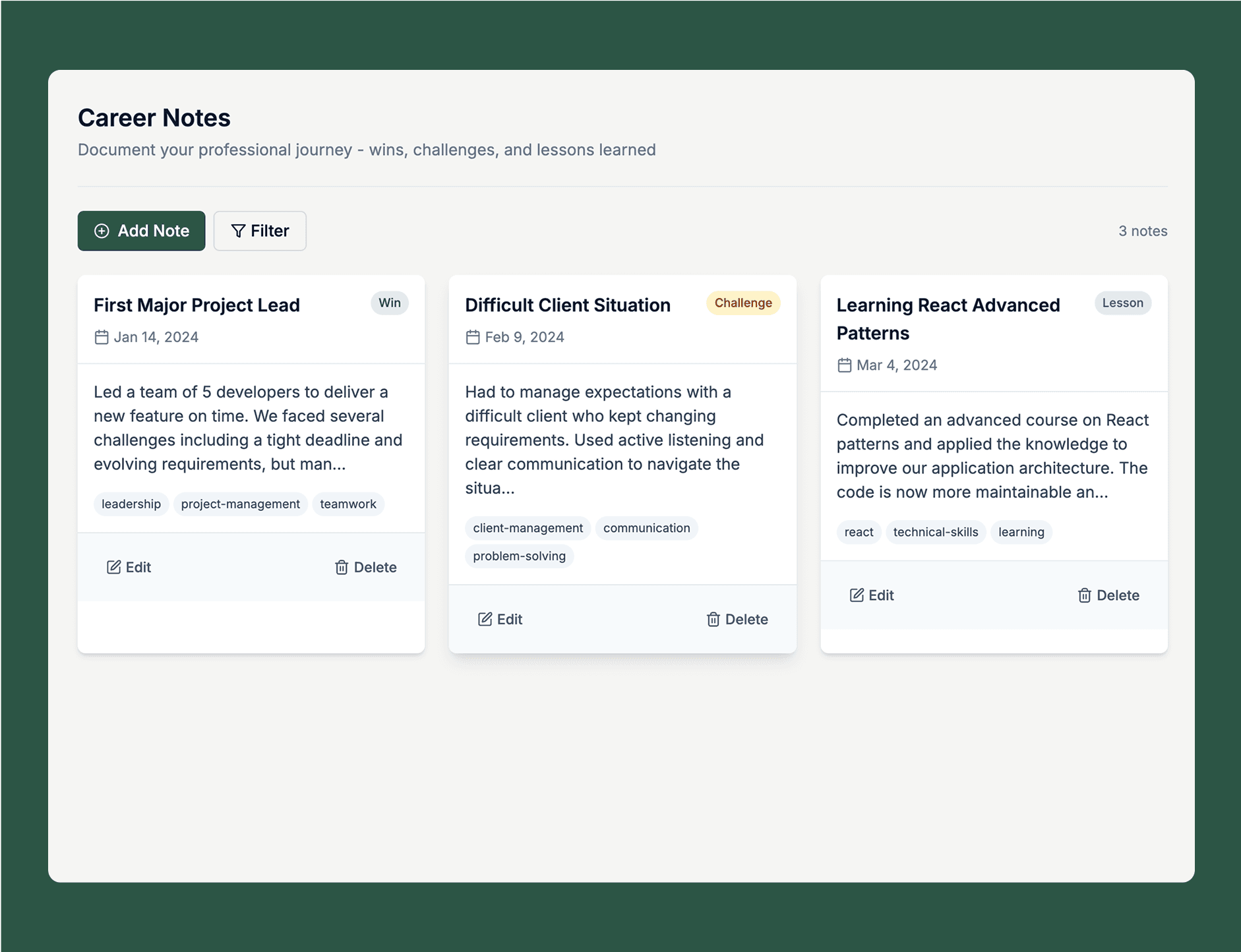The width and height of the screenshot is (1241, 952).
Task: Click calendar icon next to Feb 9, 2024
Action: click(x=473, y=337)
